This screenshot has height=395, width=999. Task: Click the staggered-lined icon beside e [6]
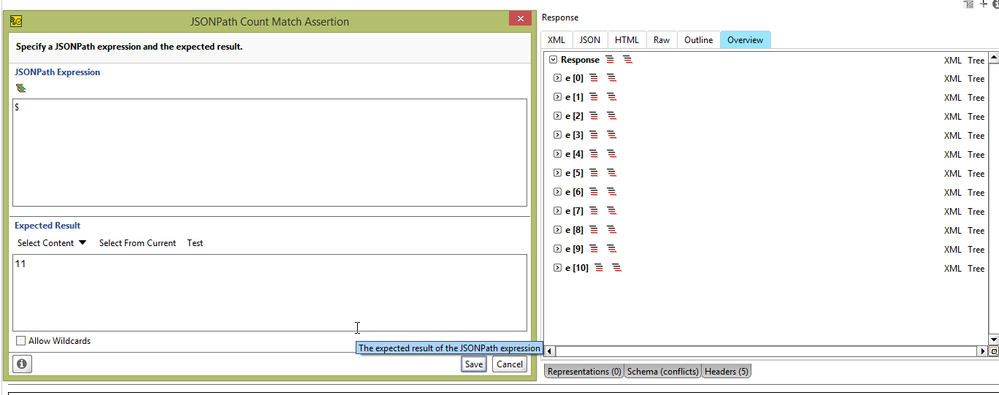(612, 192)
